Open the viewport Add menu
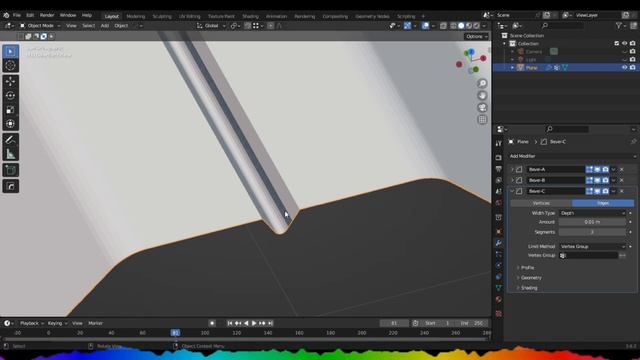The width and height of the screenshot is (640, 360). coord(105,26)
